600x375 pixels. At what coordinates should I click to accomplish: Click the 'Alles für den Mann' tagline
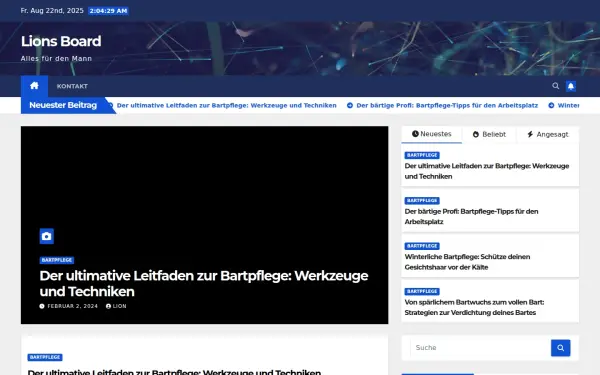(56, 59)
